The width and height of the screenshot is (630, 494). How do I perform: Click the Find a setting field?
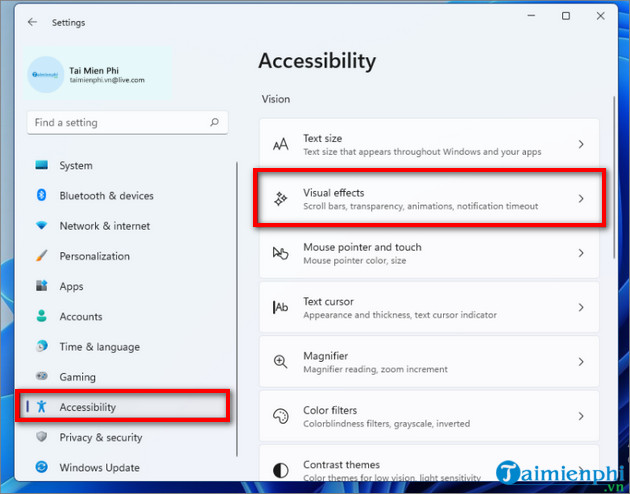127,122
